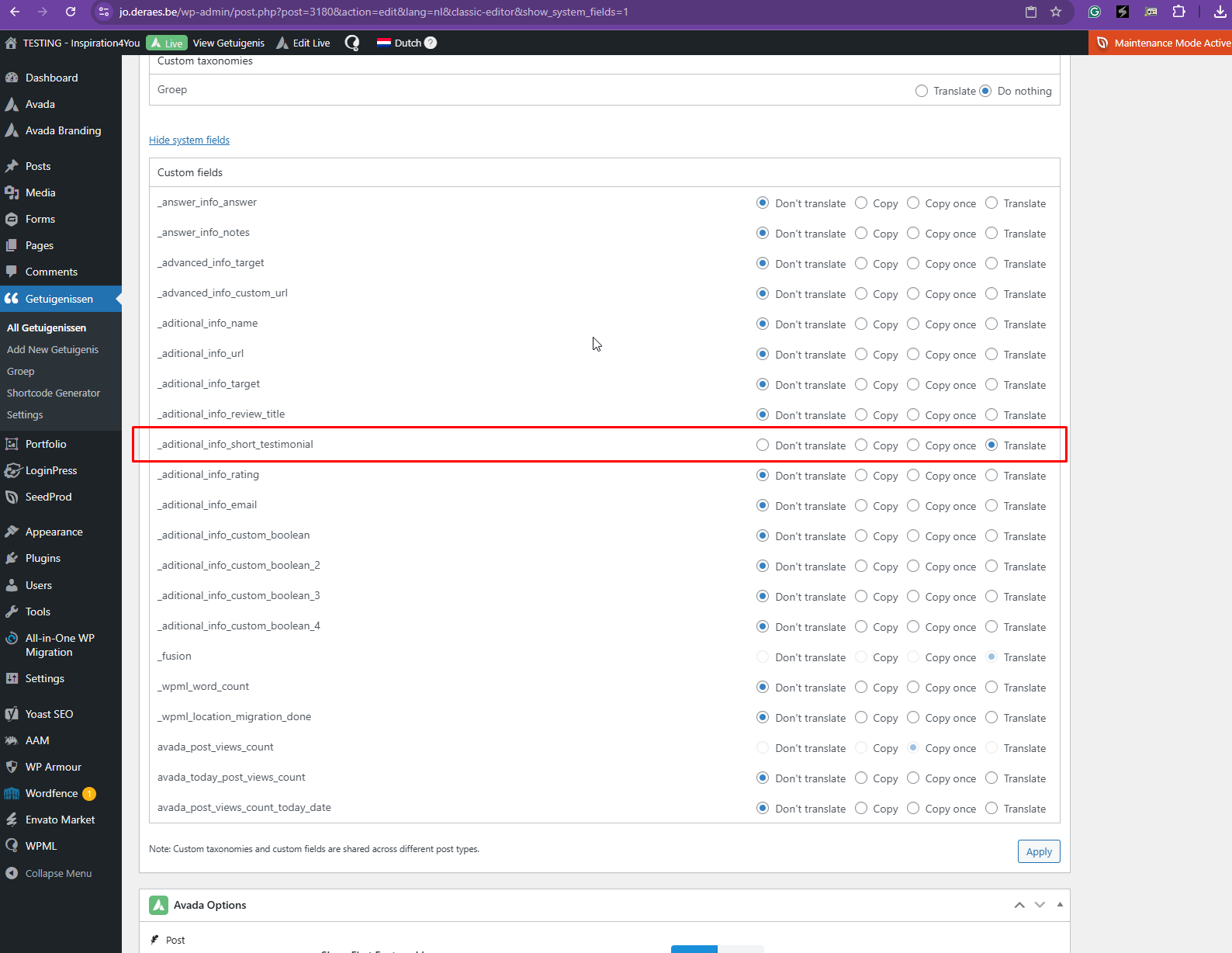Open Portfolio sidebar icon

(12, 444)
